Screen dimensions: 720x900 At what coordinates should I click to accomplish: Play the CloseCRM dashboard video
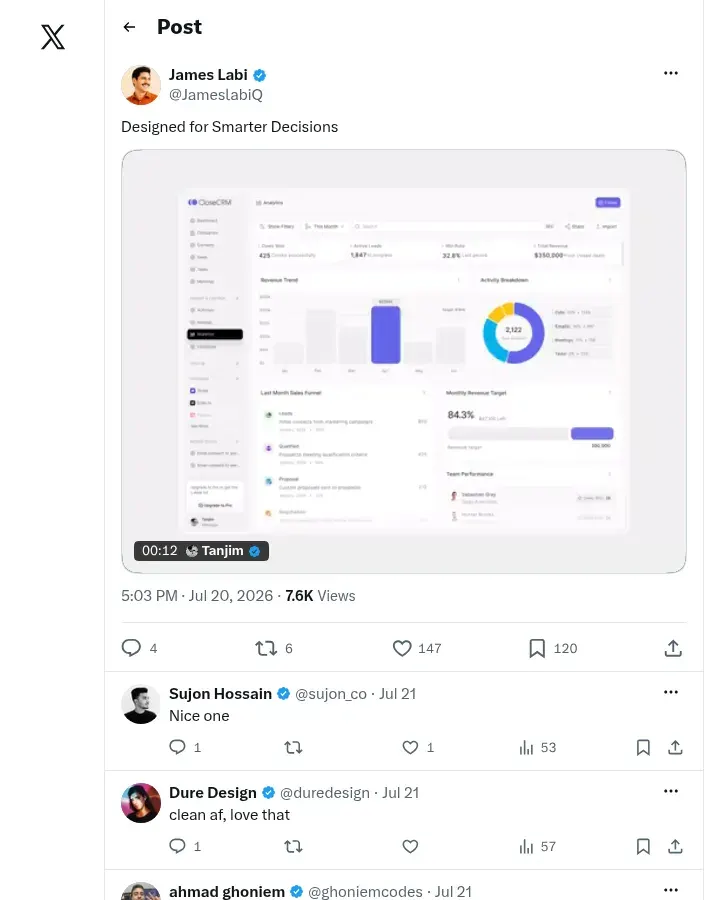pos(404,361)
